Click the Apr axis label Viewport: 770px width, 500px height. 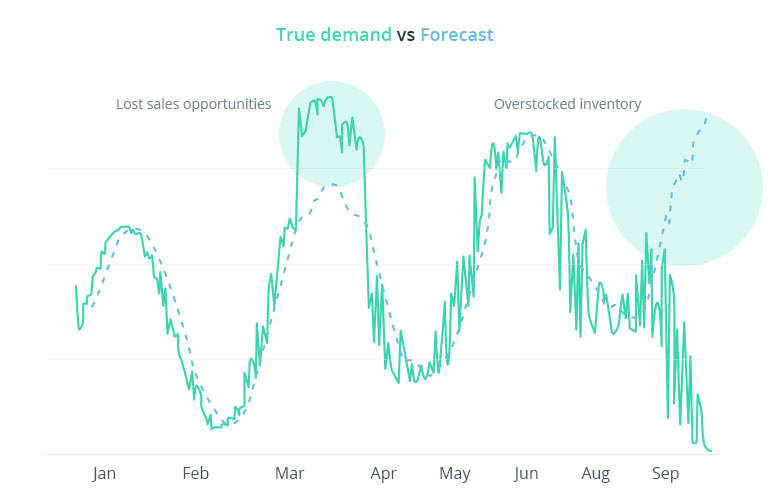(383, 473)
